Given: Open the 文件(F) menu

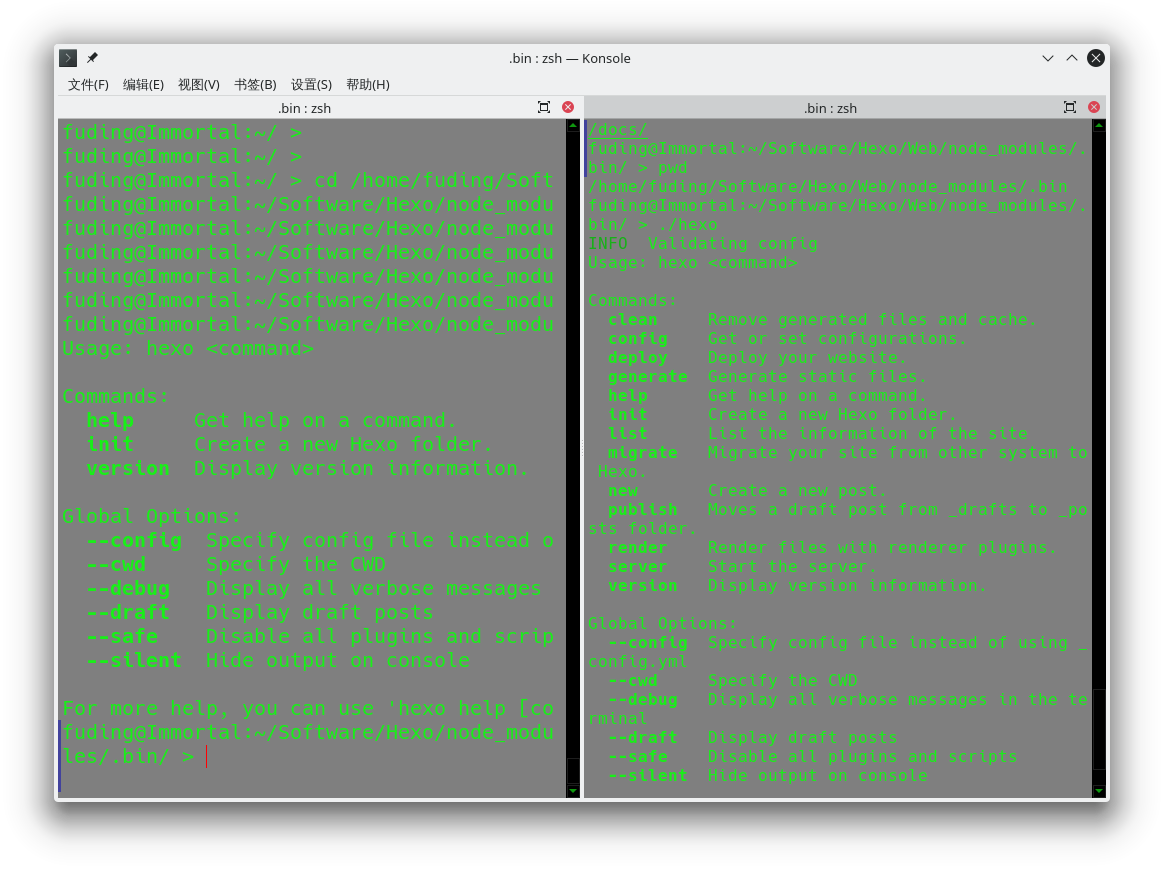Looking at the screenshot, I should tap(88, 85).
